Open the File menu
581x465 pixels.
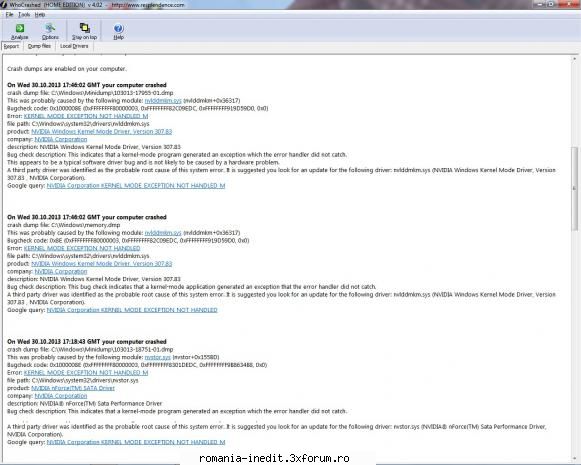pos(9,14)
